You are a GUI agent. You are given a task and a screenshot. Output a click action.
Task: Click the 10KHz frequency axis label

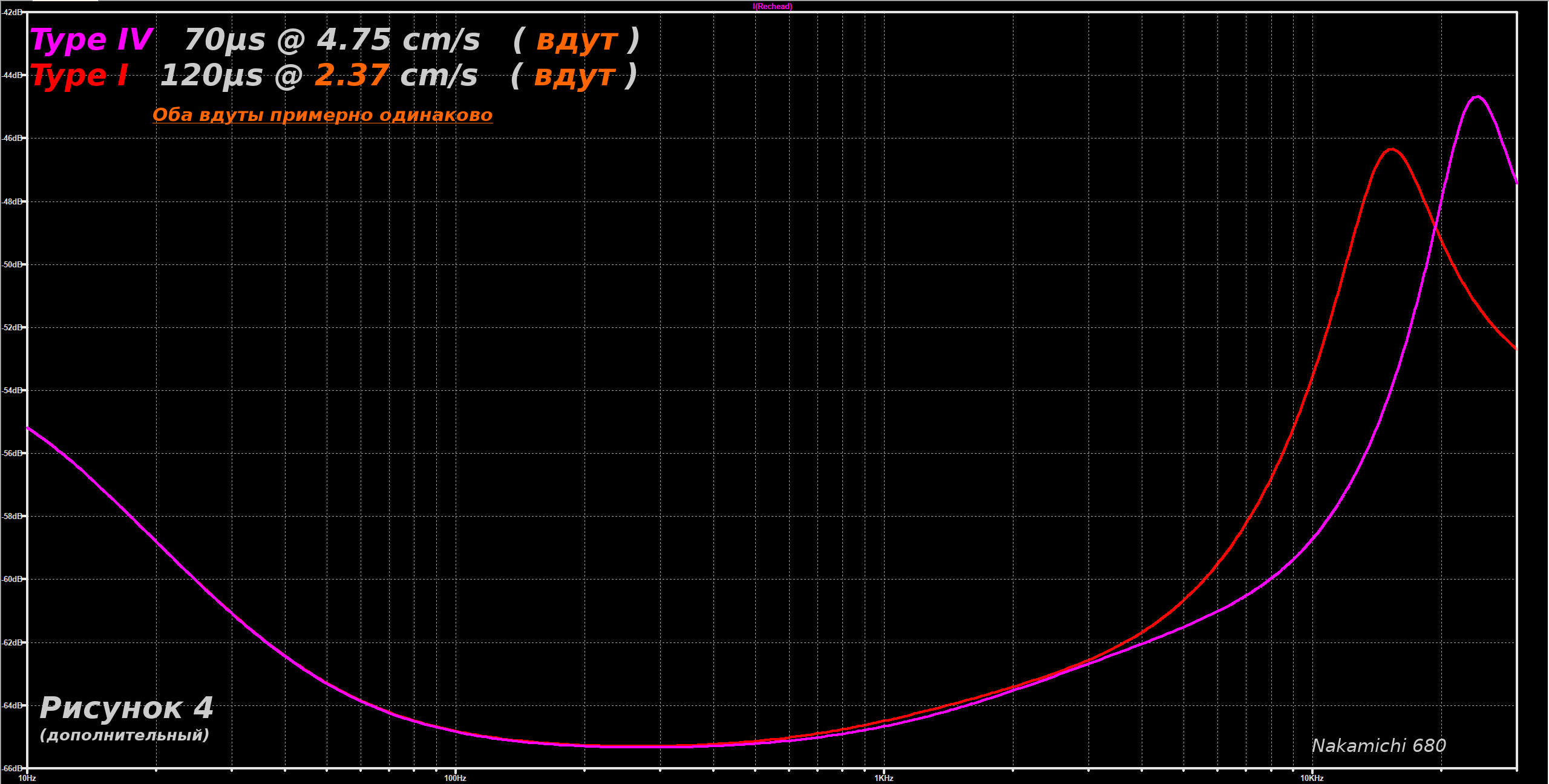pos(1312,778)
